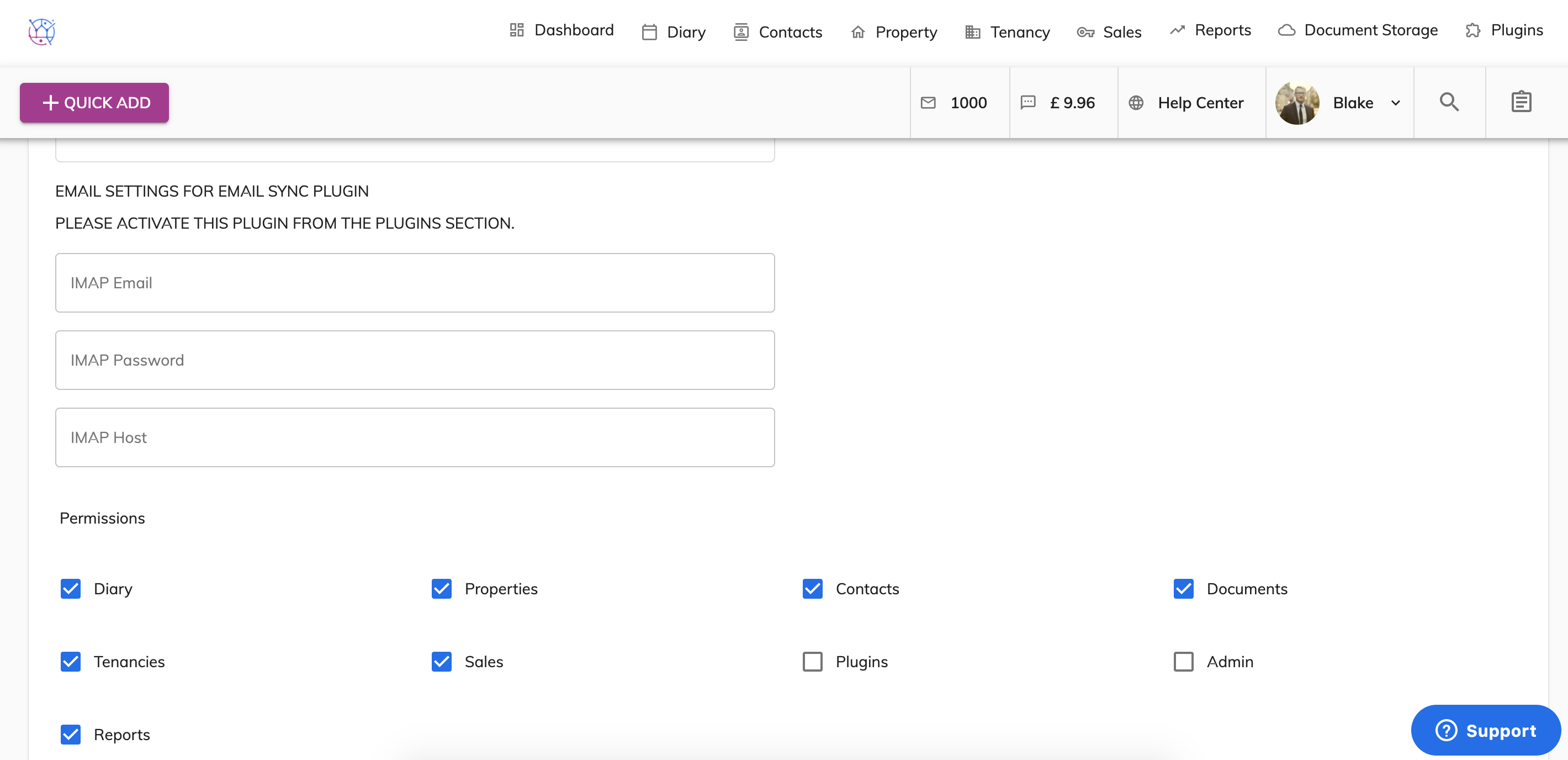This screenshot has width=1568, height=760.
Task: Focus the IMAP Email field
Action: [415, 283]
